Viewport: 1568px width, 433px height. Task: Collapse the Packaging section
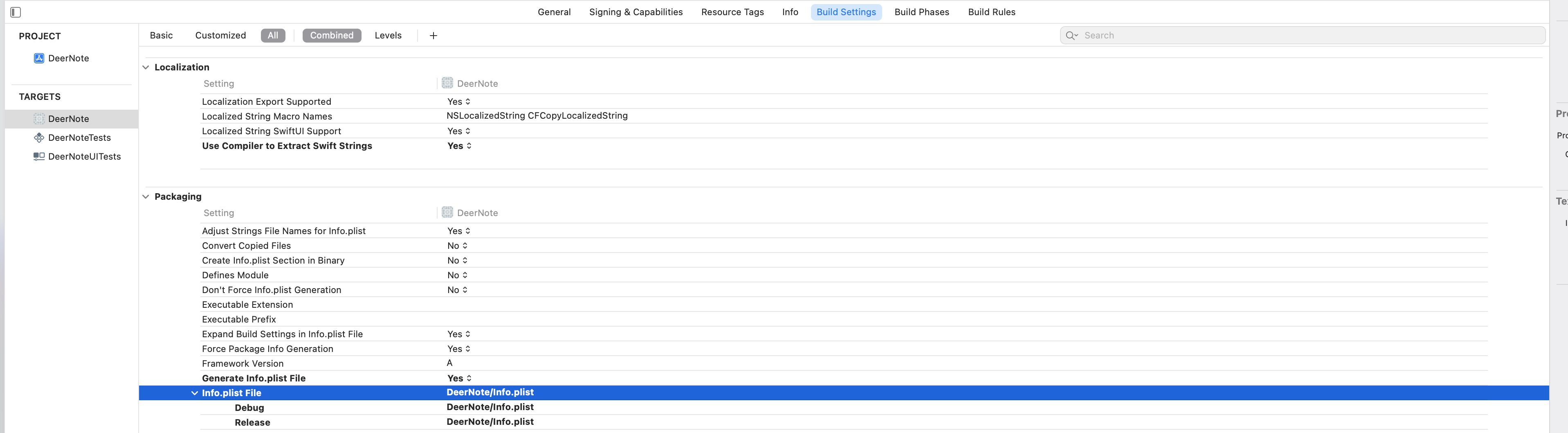click(x=146, y=197)
